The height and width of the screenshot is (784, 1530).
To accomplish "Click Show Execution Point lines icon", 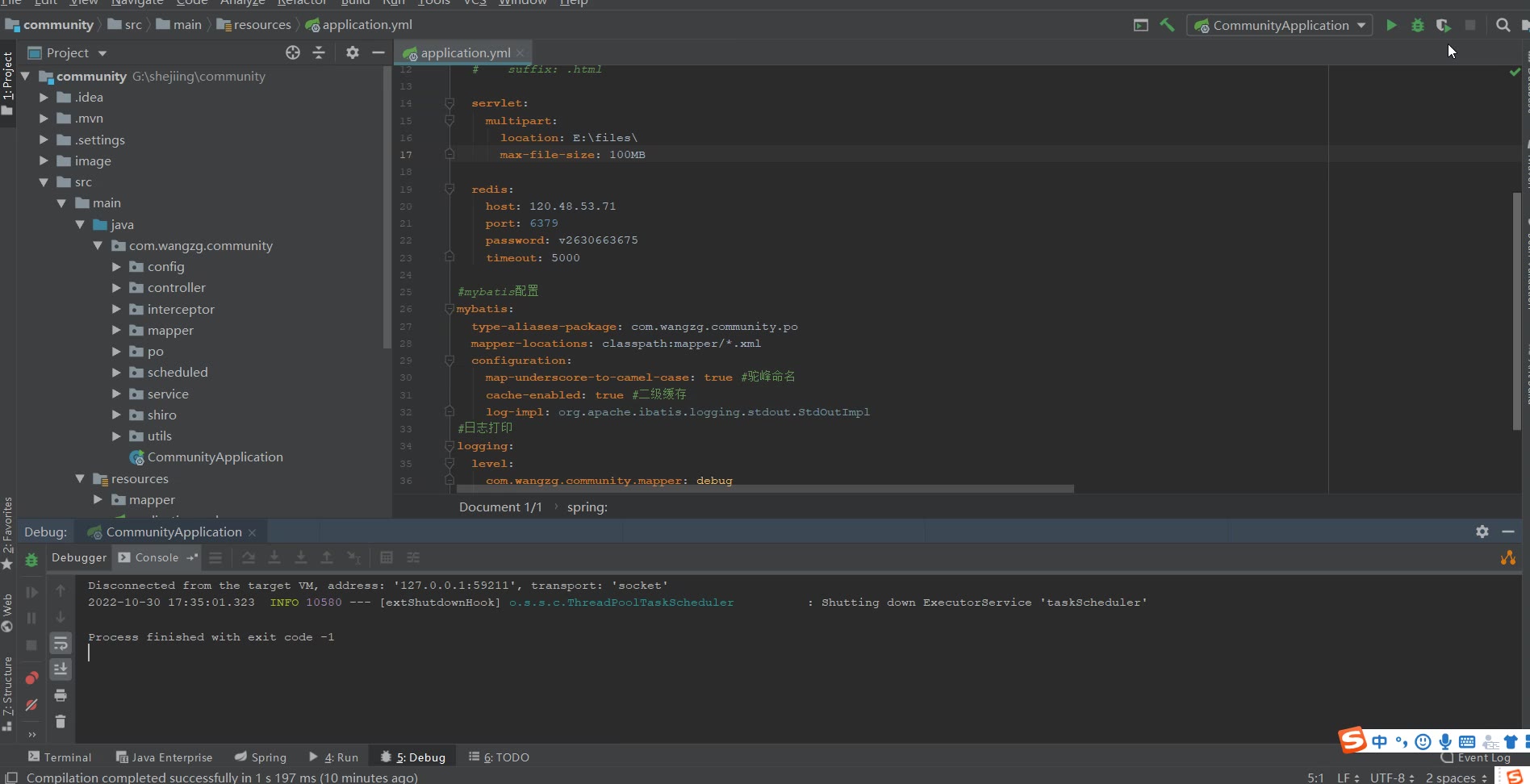I will click(x=215, y=558).
